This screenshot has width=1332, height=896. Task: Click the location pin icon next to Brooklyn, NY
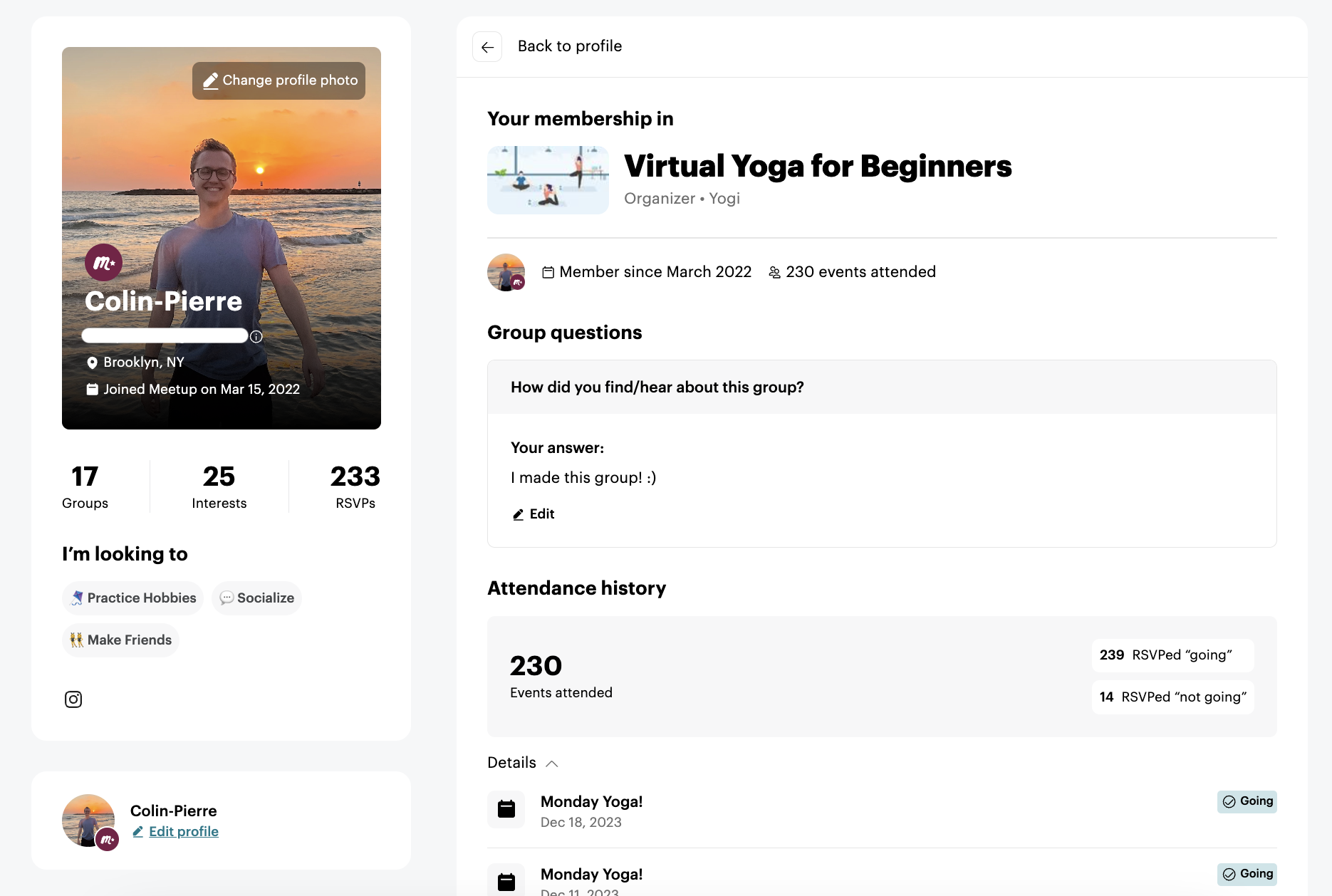[x=93, y=363]
